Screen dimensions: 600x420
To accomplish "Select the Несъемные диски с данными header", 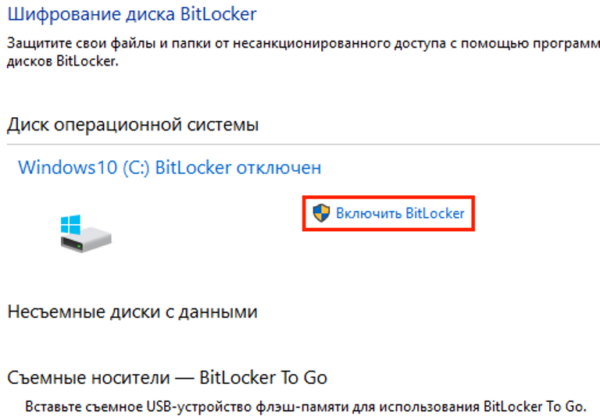I will 132,311.
